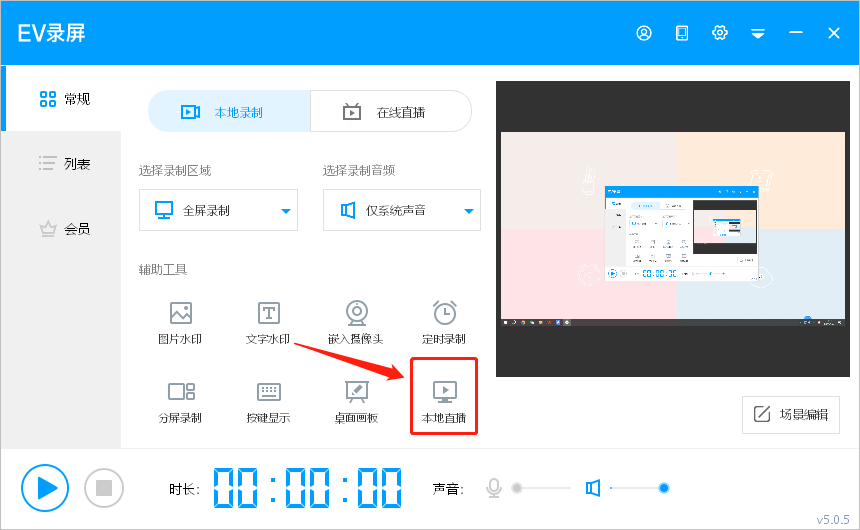Click the 场景编辑 scene edit button
This screenshot has width=860, height=530.
790,414
